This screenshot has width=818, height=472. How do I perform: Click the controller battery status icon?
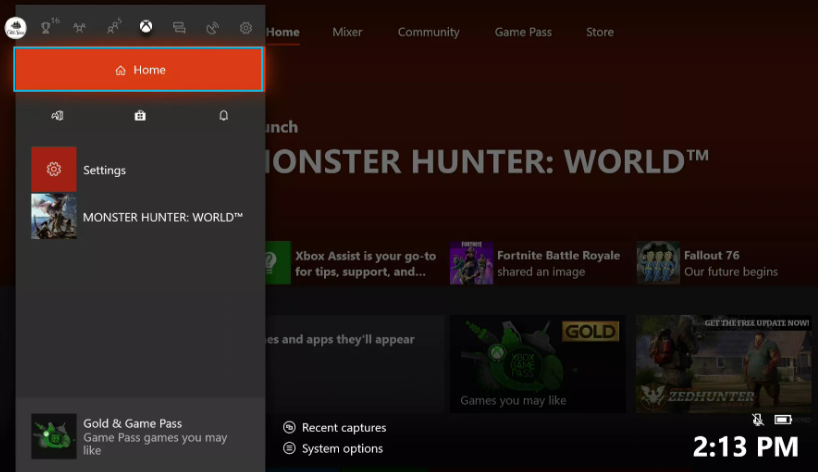783,419
